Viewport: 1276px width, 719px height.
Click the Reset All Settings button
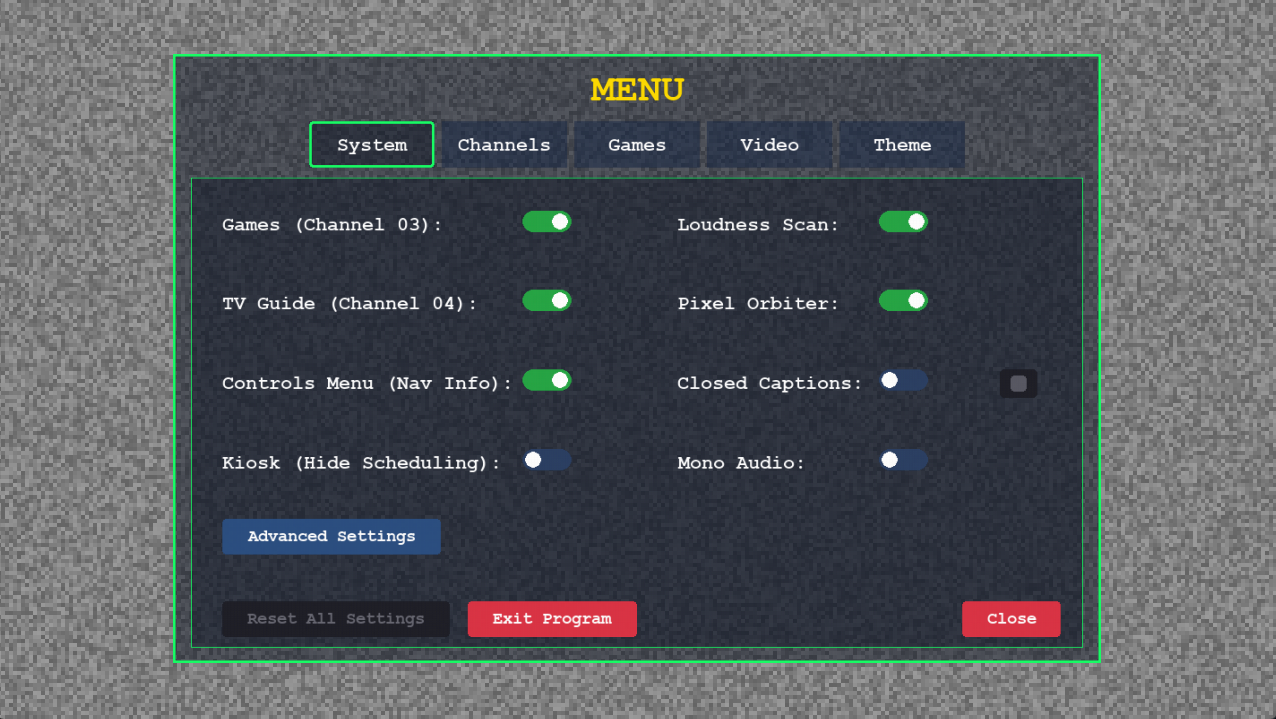336,619
